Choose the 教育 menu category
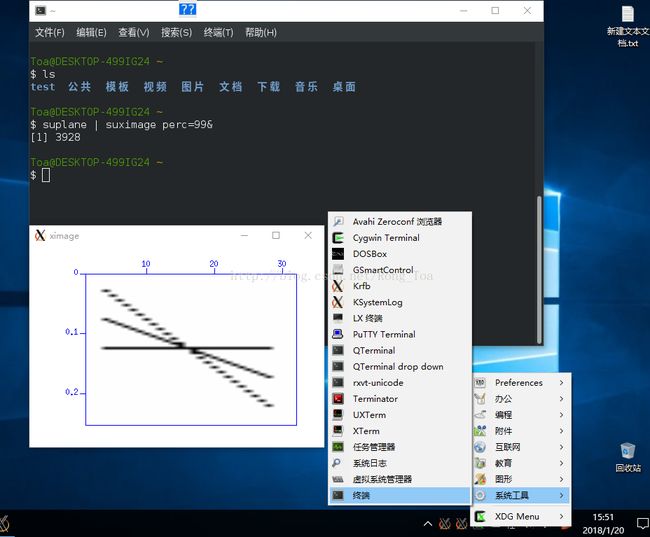 pyautogui.click(x=522, y=463)
